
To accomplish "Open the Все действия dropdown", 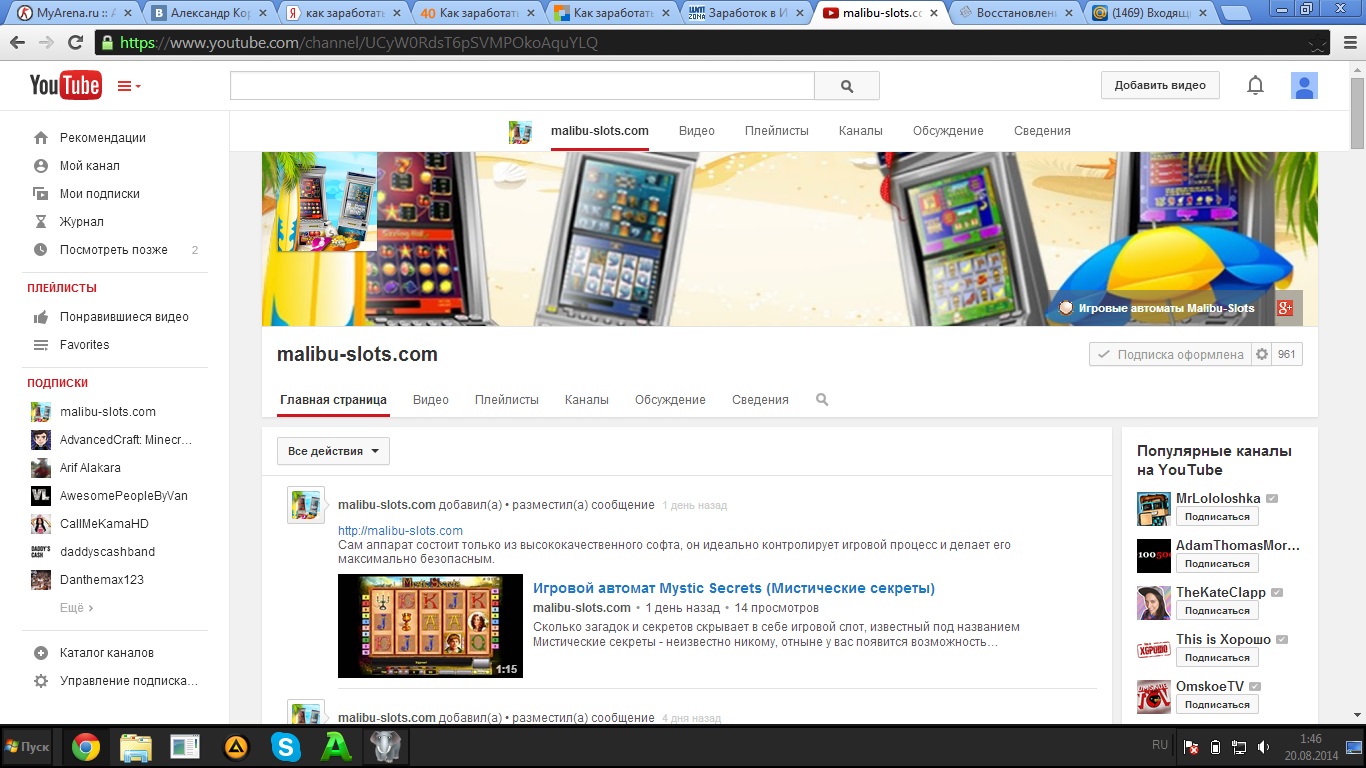I will coord(333,451).
